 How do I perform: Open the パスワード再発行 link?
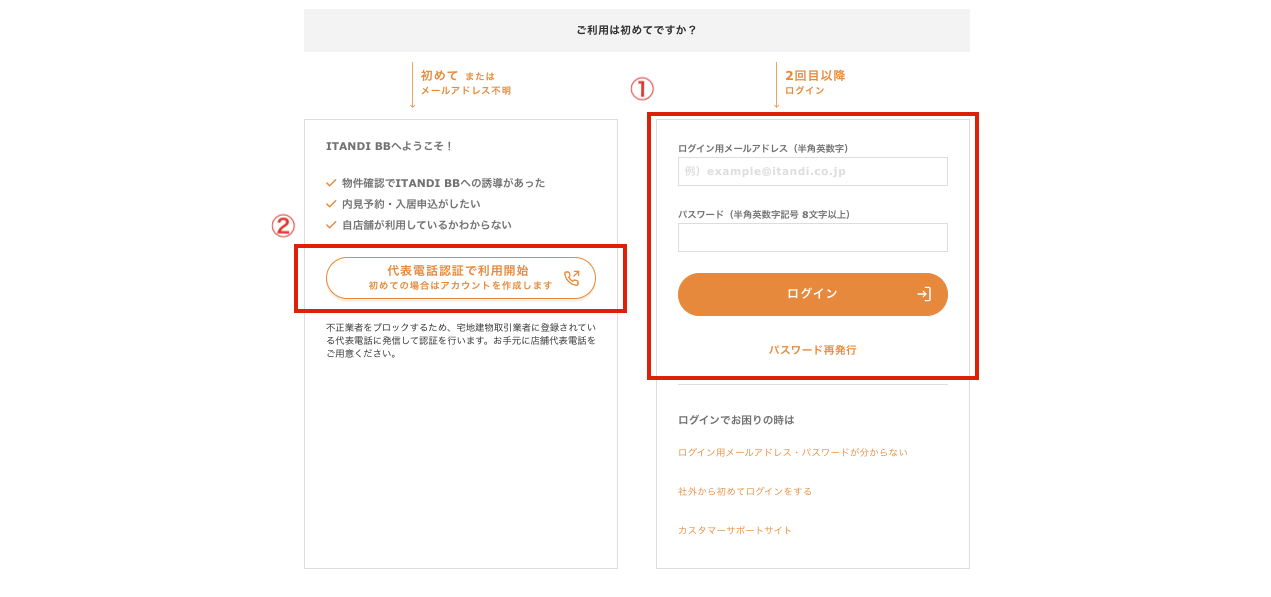click(x=812, y=350)
